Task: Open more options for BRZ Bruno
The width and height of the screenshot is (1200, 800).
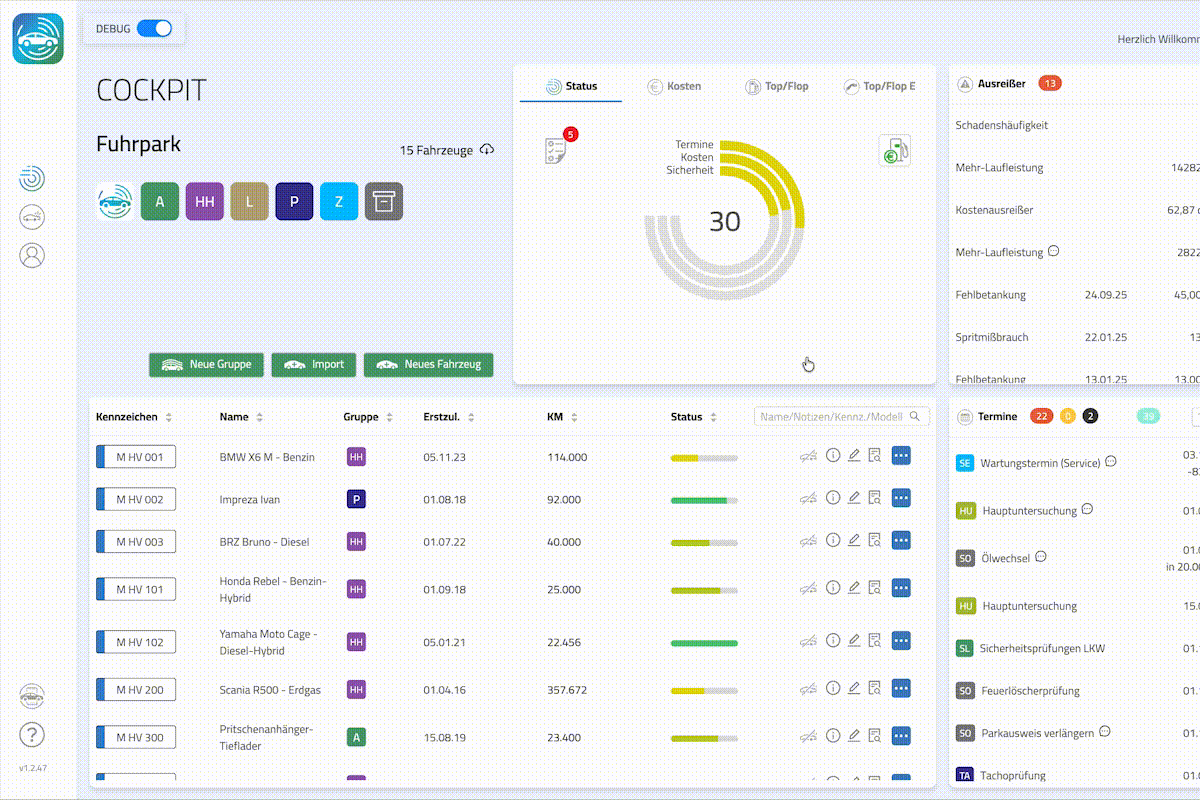Action: (900, 541)
